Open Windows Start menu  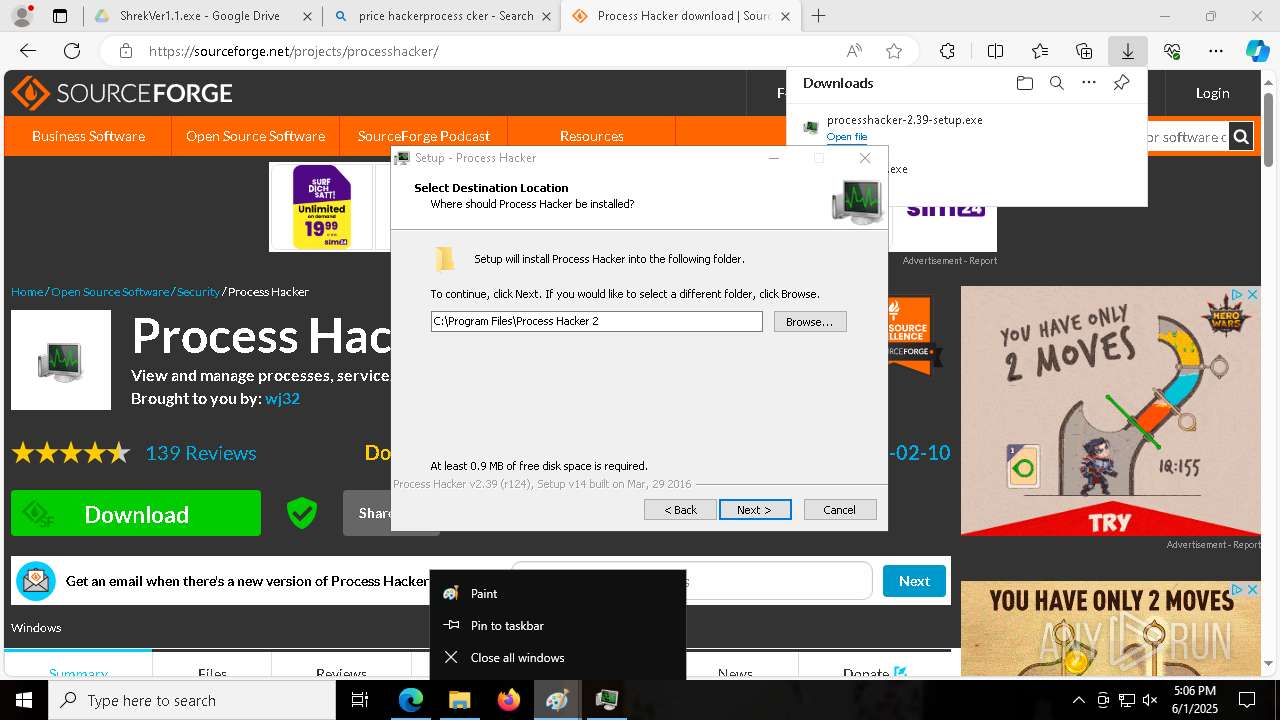pyautogui.click(x=24, y=700)
